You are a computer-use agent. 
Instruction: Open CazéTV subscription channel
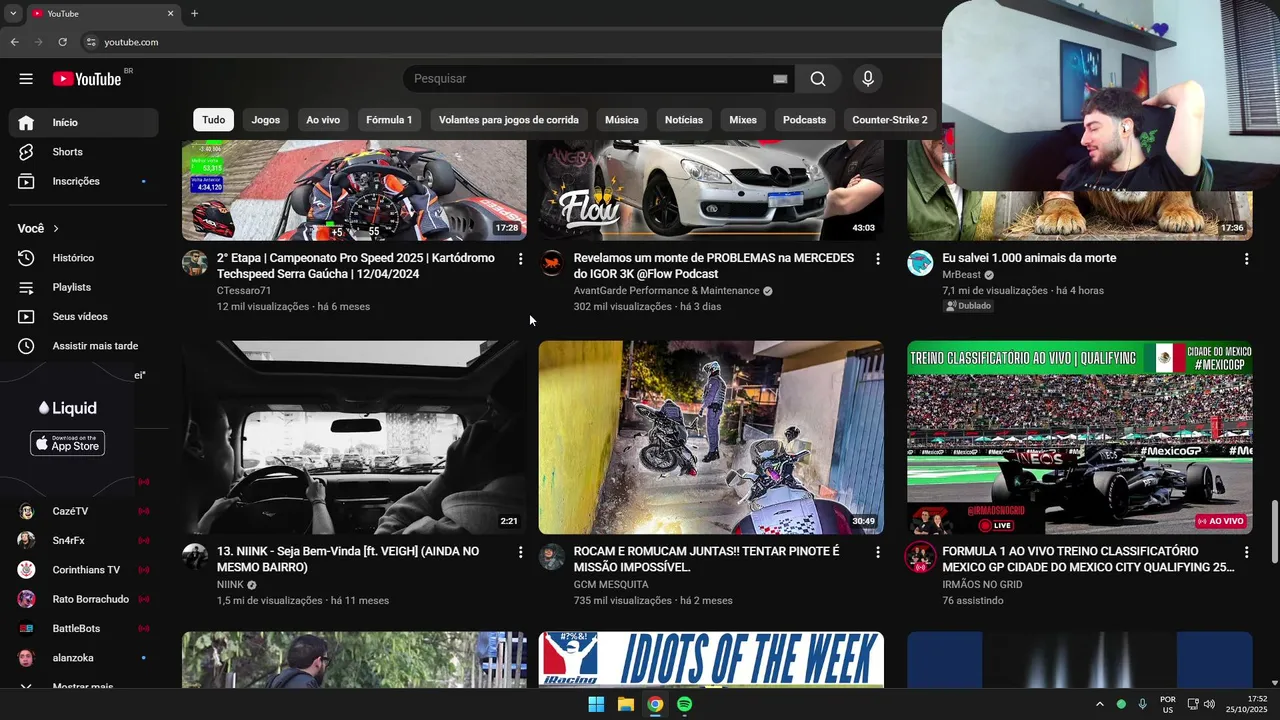[x=83, y=511]
